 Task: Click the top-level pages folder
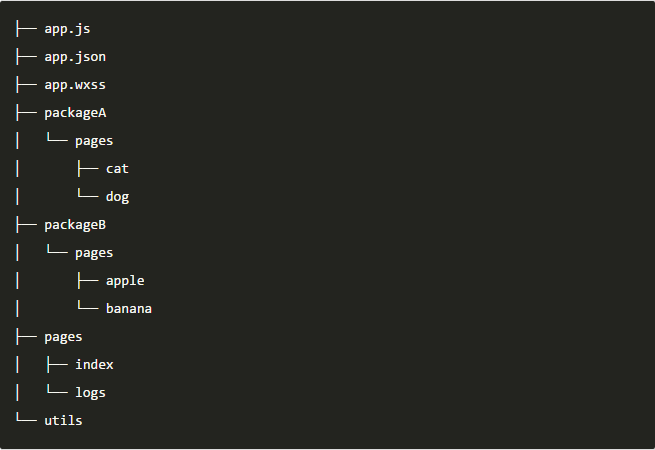(63, 337)
